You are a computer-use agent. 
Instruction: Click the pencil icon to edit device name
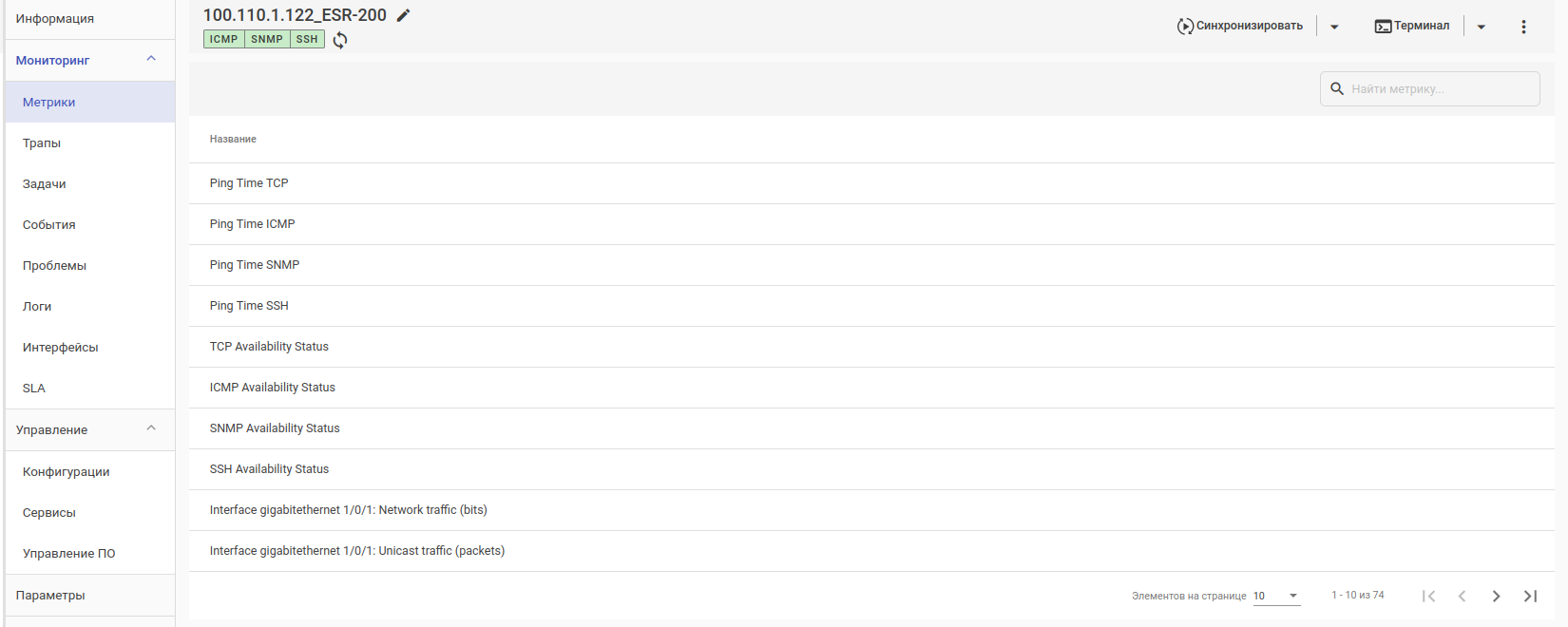(x=404, y=15)
